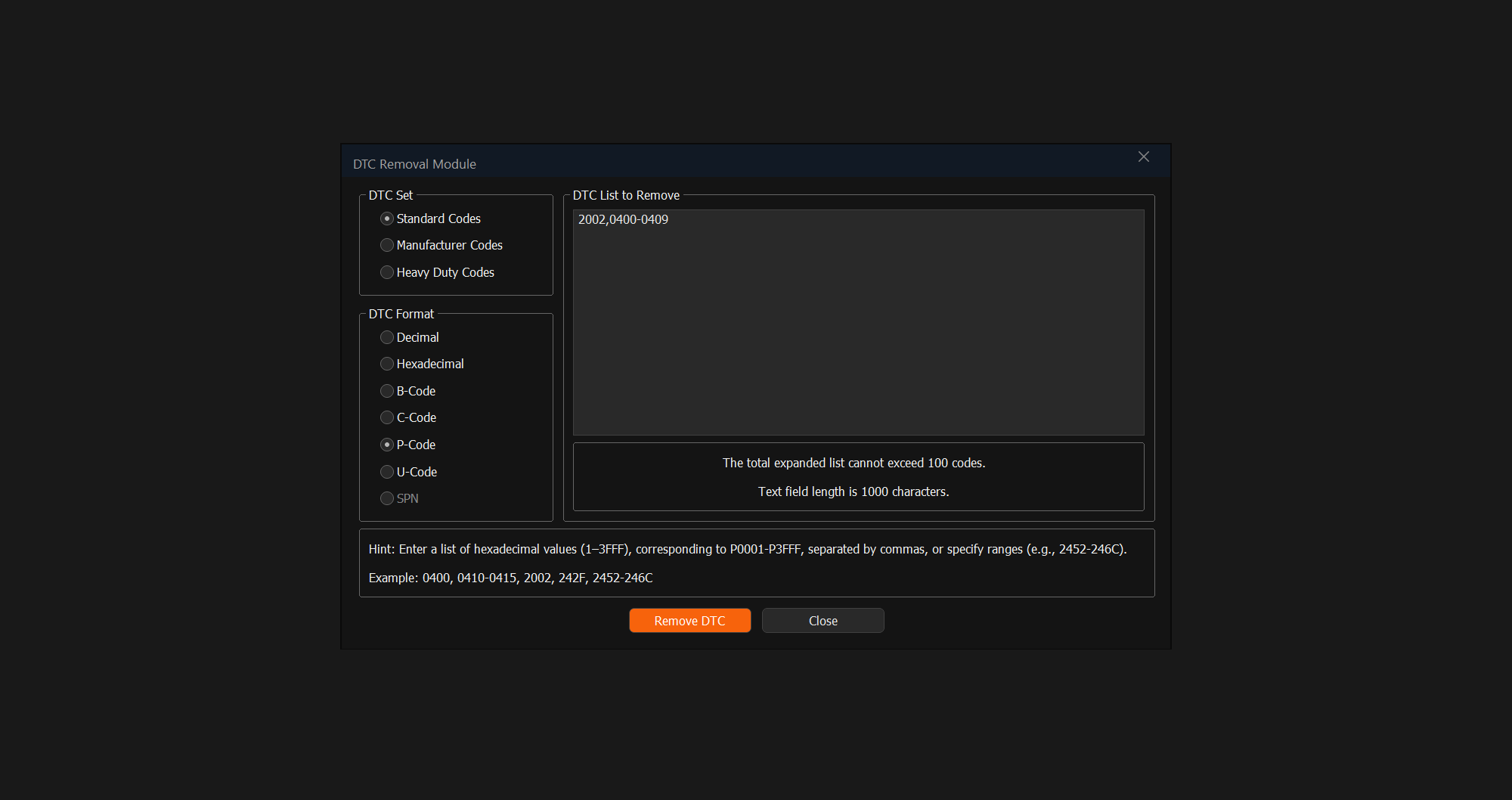
Task: Click the Close button at the bottom
Action: coord(823,621)
